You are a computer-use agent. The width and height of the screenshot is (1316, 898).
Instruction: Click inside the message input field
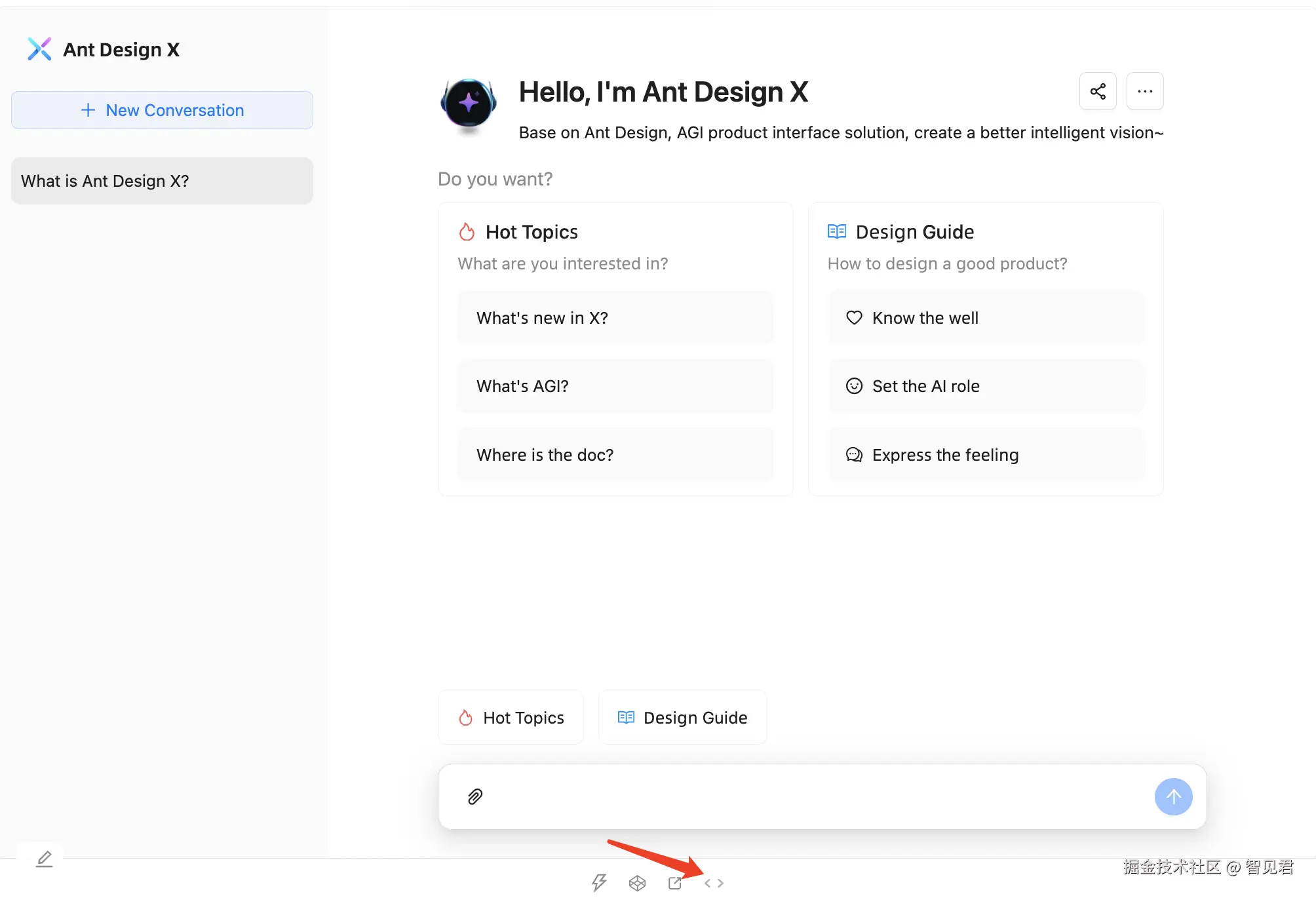click(x=813, y=796)
